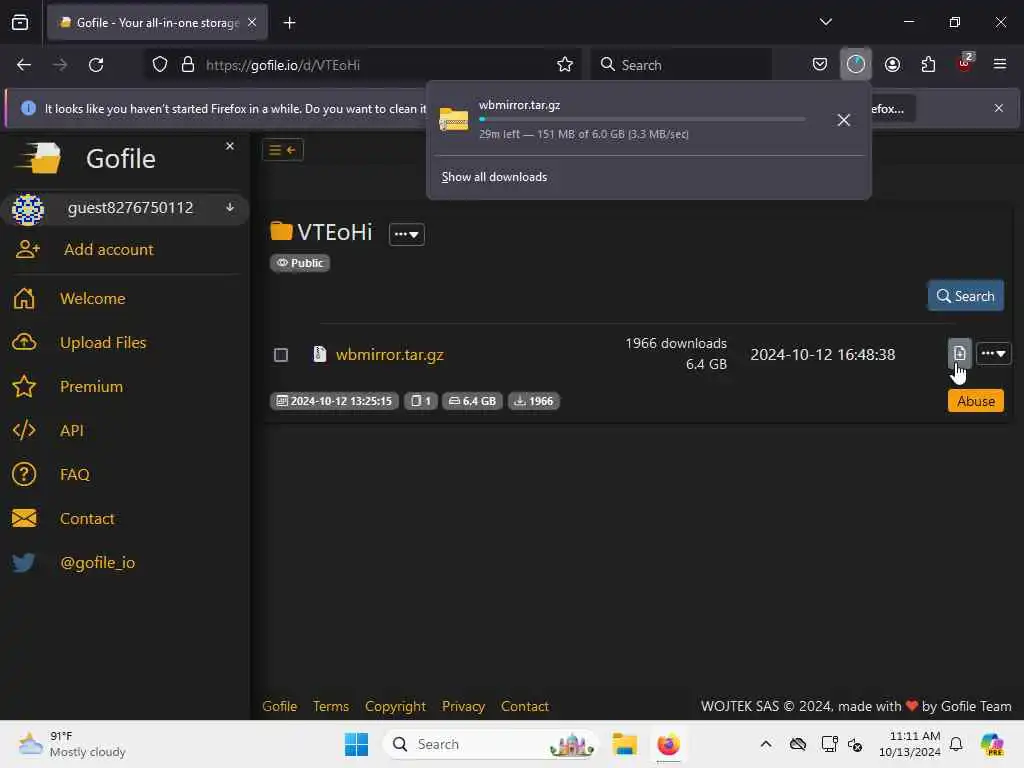The height and width of the screenshot is (768, 1024).
Task: Open the API page
Action: (72, 430)
